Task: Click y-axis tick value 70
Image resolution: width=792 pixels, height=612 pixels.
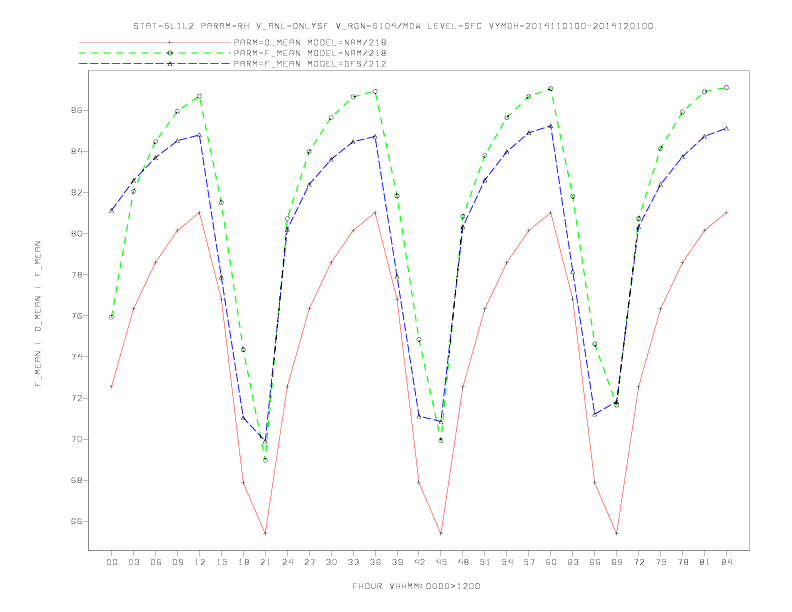Action: coord(76,439)
